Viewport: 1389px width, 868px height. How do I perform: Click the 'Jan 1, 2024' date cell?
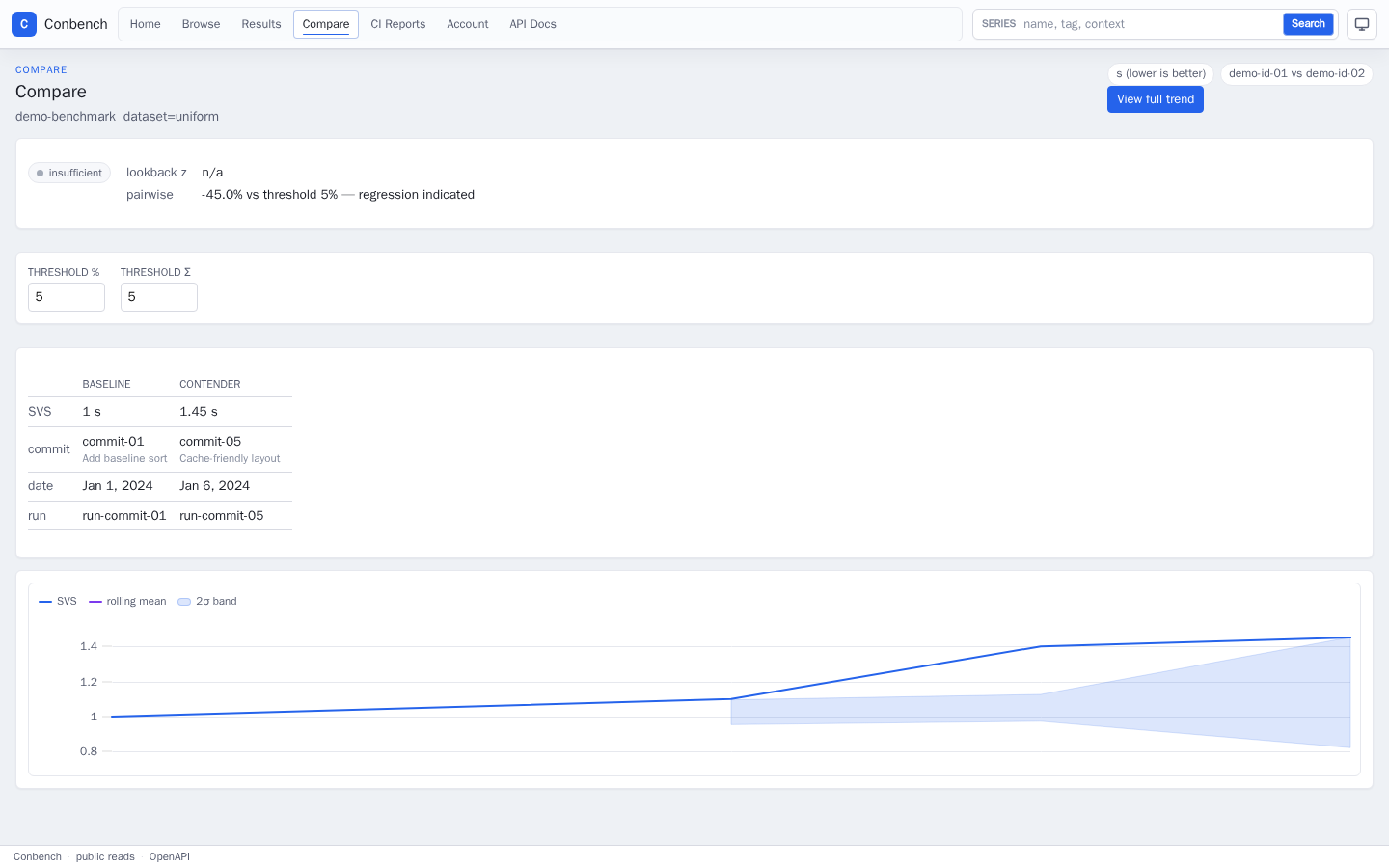tap(118, 486)
